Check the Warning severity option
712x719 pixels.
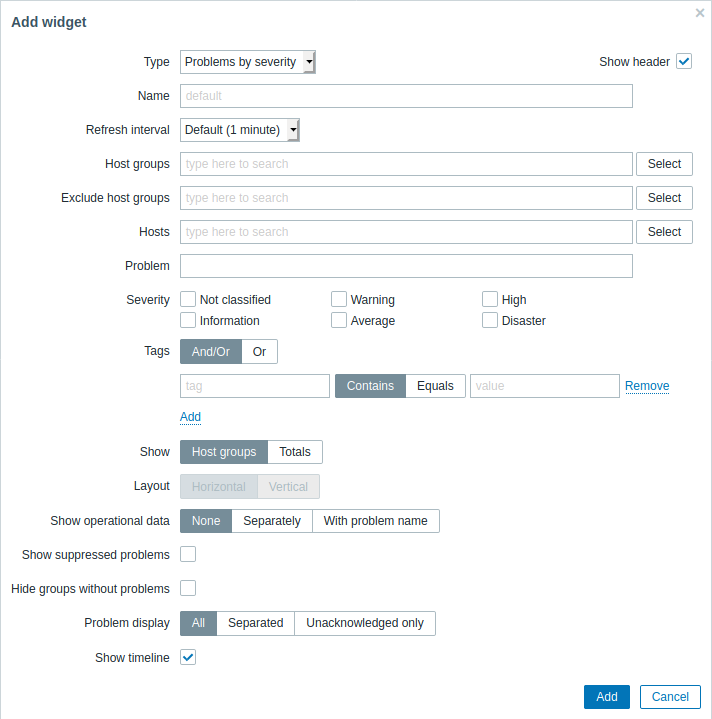coord(339,299)
